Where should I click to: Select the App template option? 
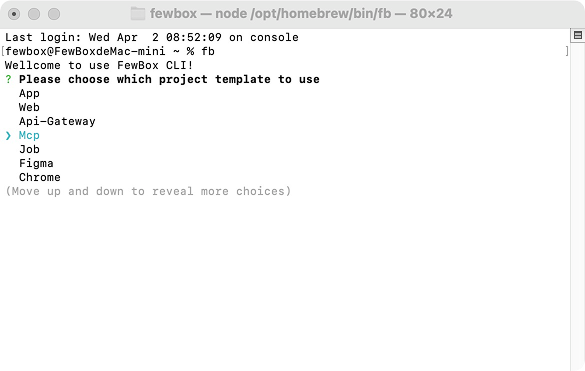pyautogui.click(x=29, y=93)
